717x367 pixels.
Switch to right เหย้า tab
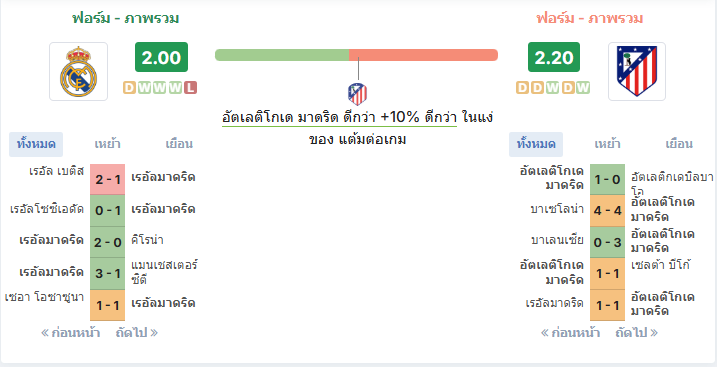pyautogui.click(x=607, y=144)
